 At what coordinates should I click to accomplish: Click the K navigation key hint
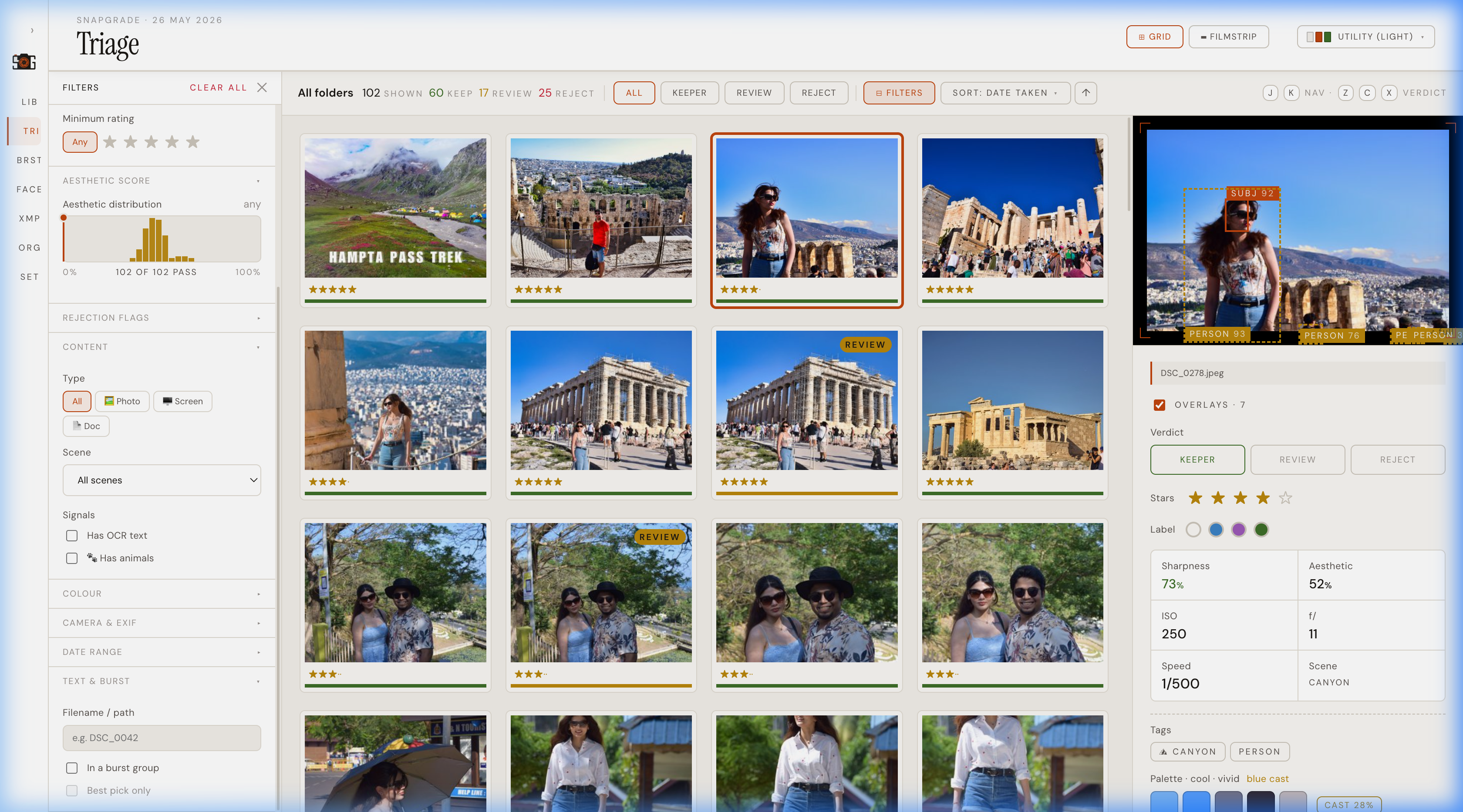pyautogui.click(x=1291, y=93)
